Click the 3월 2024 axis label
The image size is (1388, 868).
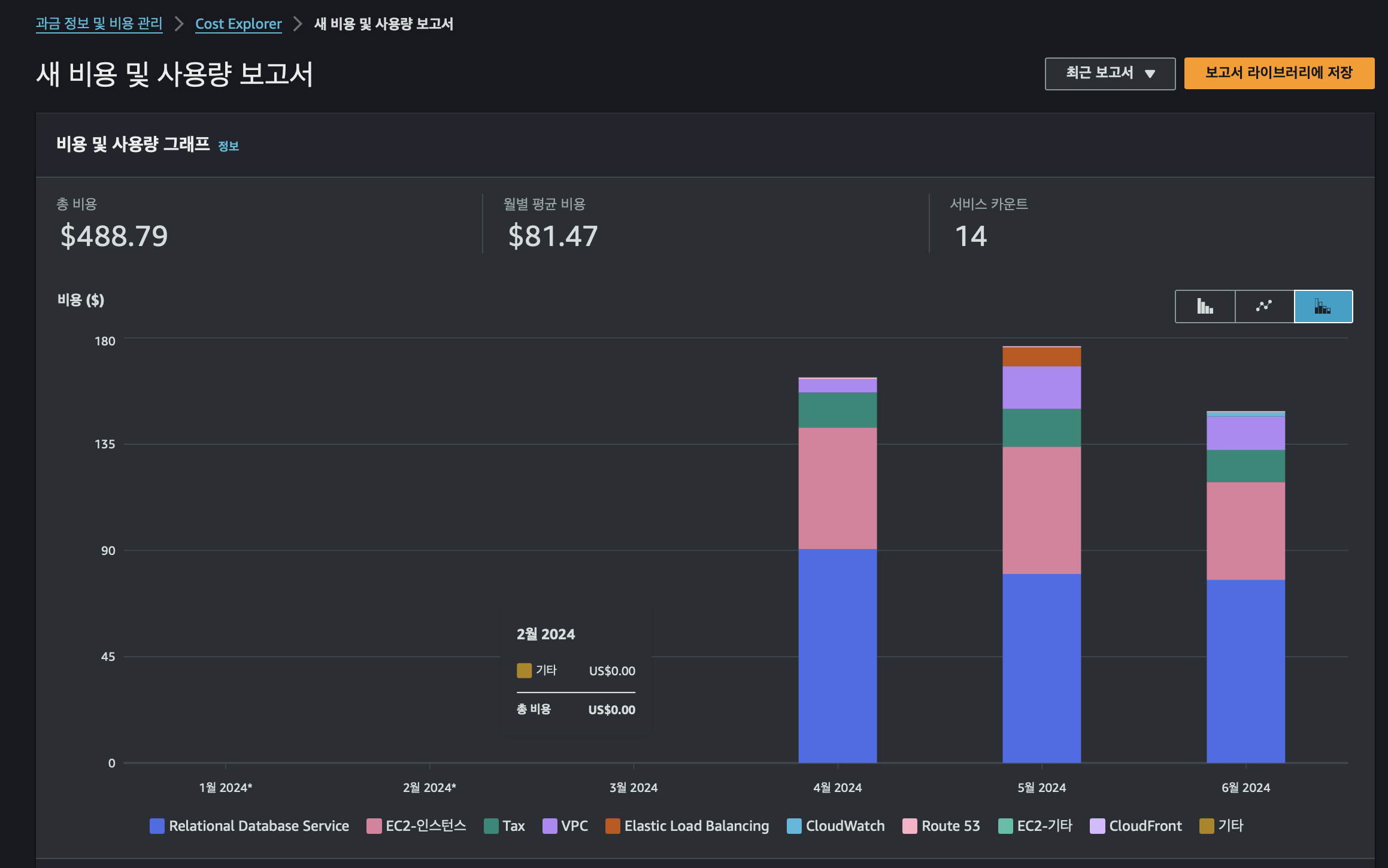tap(634, 788)
